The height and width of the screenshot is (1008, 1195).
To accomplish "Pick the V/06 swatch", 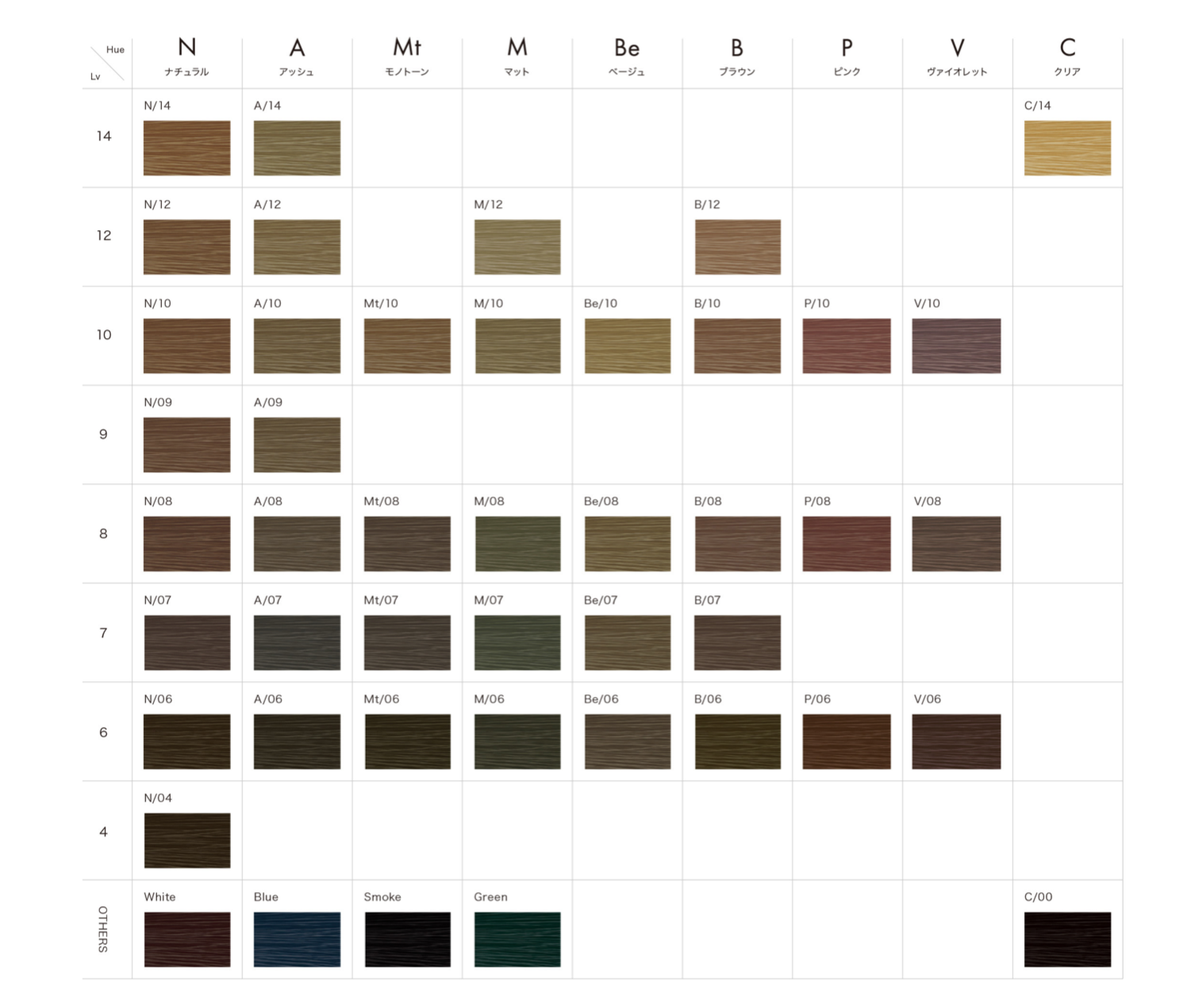I will (956, 741).
